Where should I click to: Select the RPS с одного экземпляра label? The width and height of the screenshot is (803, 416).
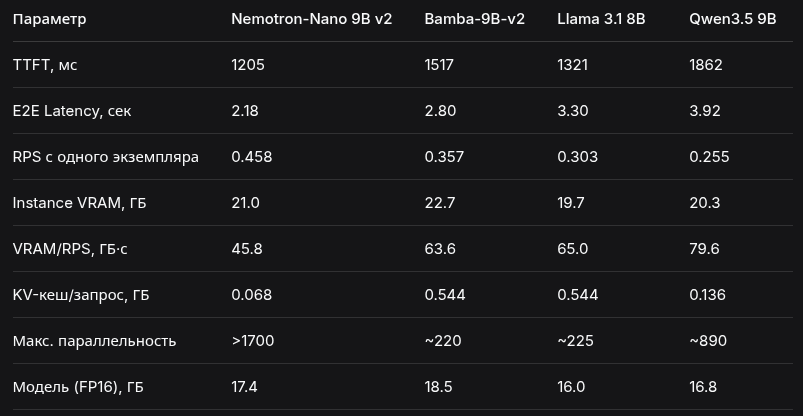click(x=105, y=157)
